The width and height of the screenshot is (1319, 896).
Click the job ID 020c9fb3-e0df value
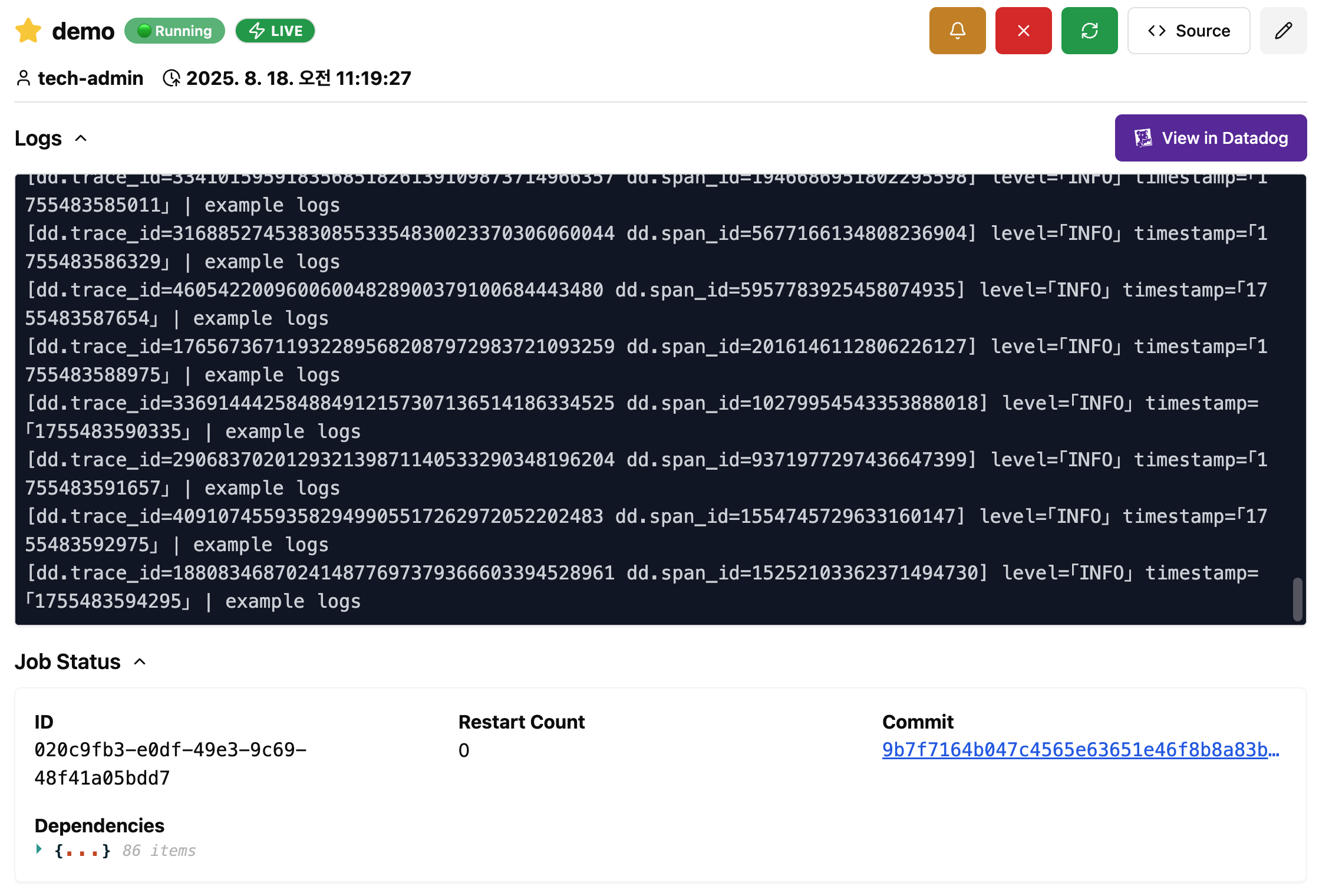coord(170,764)
